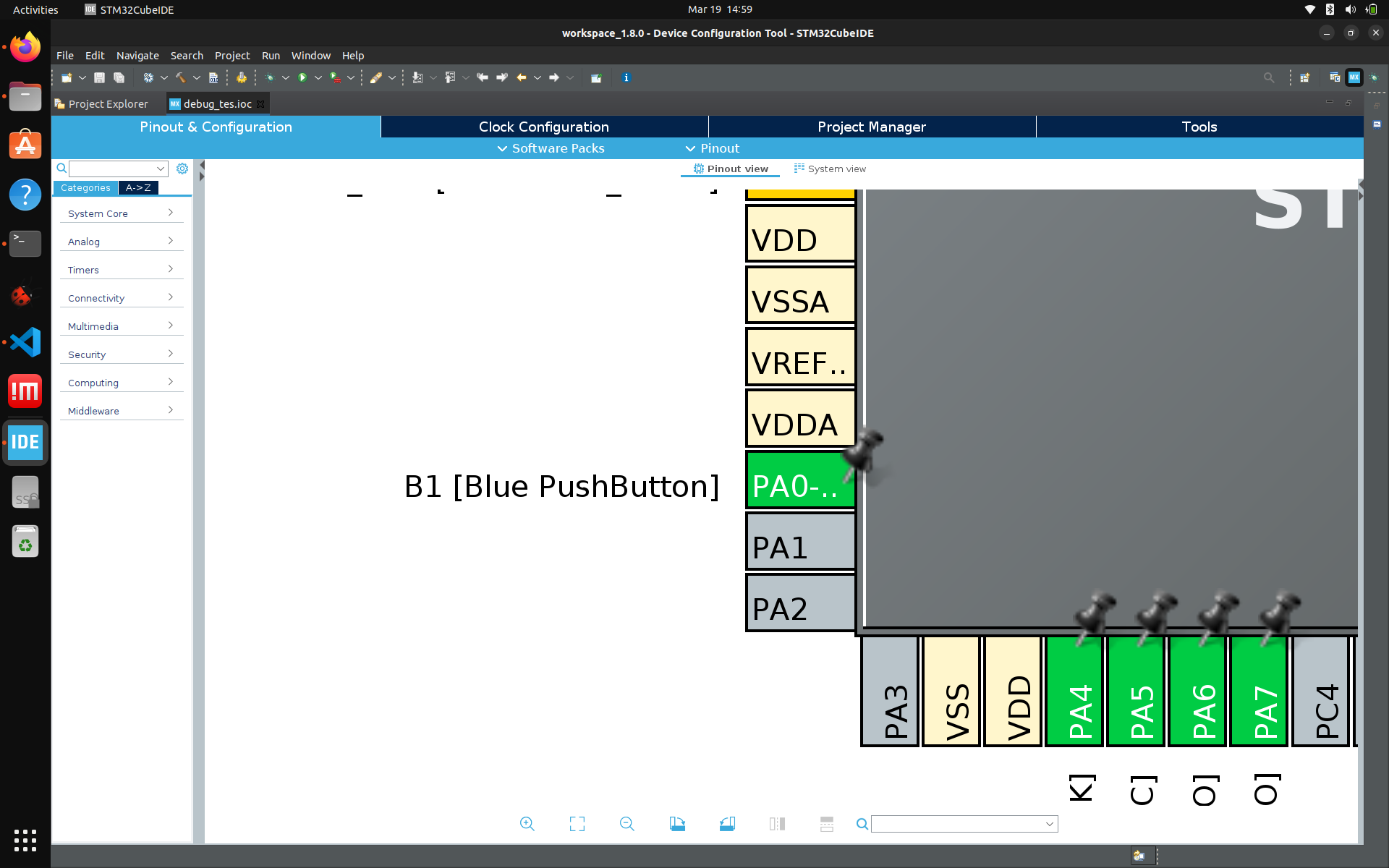The width and height of the screenshot is (1389, 868).
Task: Open the pin search combo box dropdown
Action: 1049,824
